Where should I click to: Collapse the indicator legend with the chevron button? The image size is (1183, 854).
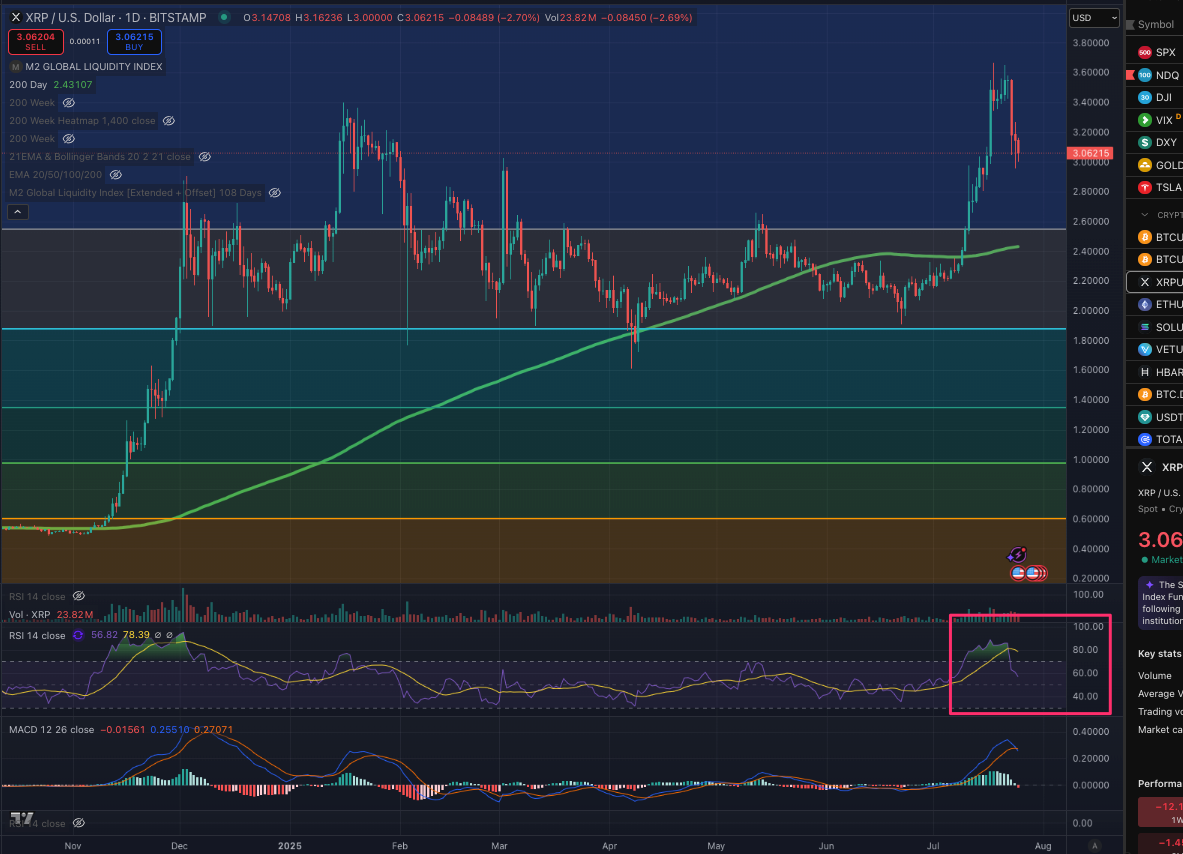tap(17, 212)
